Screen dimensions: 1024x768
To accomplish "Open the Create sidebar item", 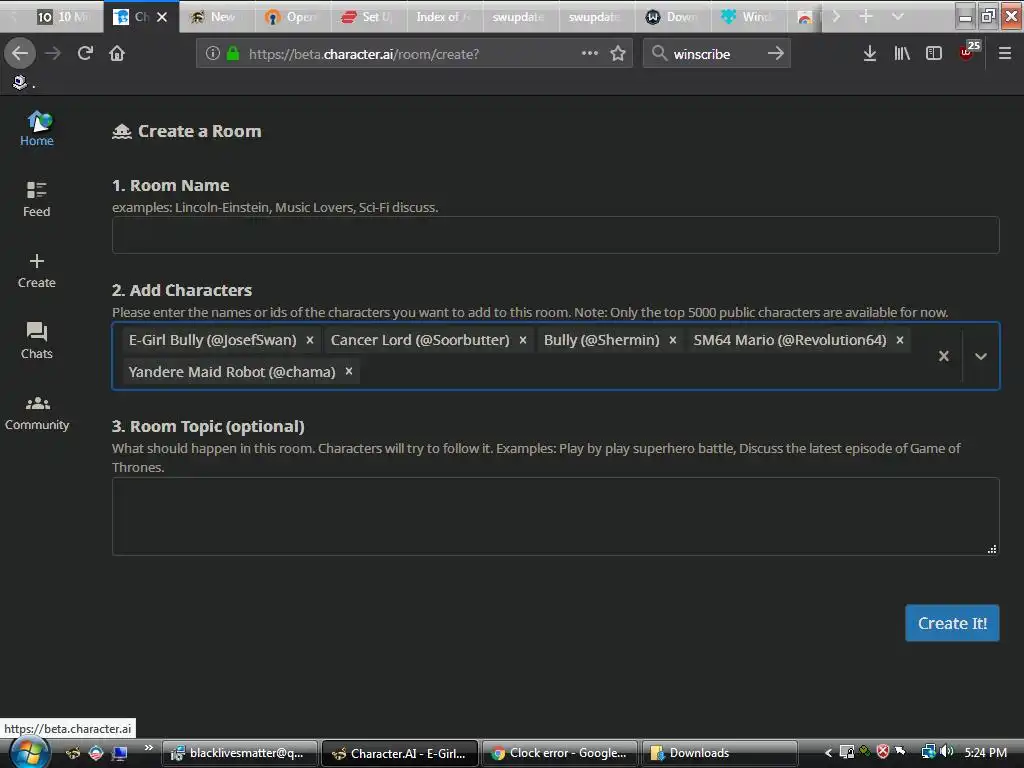I will [37, 270].
